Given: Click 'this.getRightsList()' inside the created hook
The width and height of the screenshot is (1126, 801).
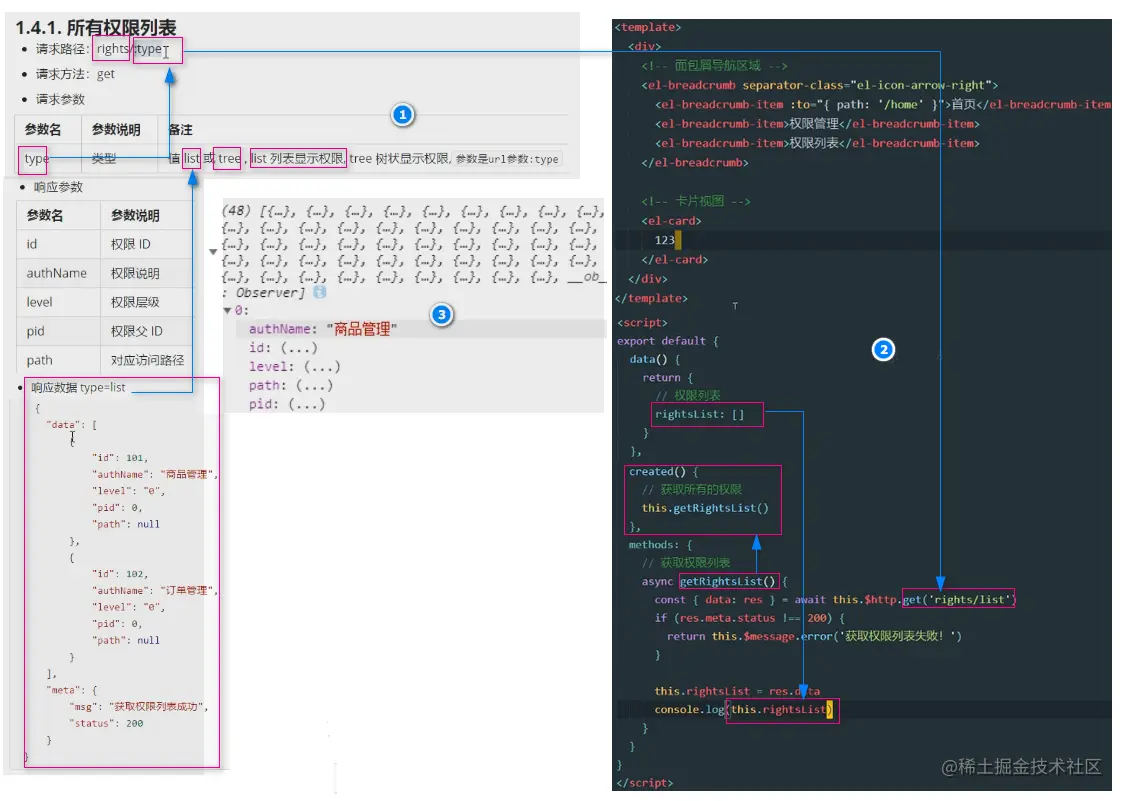Looking at the screenshot, I should point(704,508).
